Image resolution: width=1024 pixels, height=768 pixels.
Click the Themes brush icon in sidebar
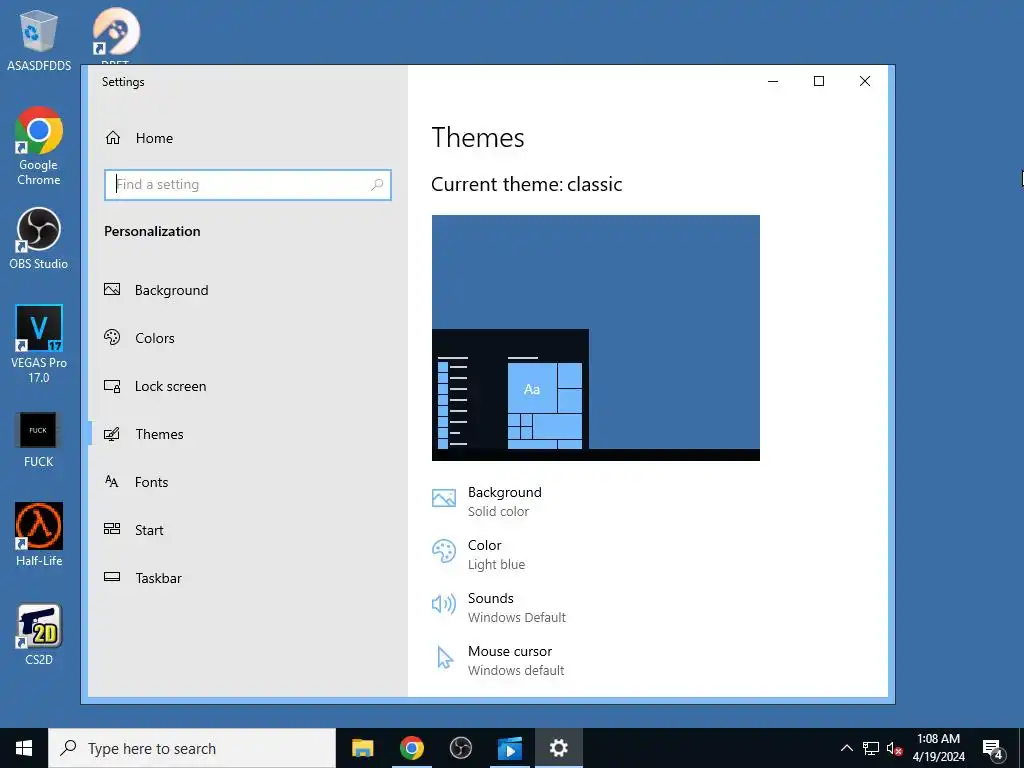pos(112,434)
